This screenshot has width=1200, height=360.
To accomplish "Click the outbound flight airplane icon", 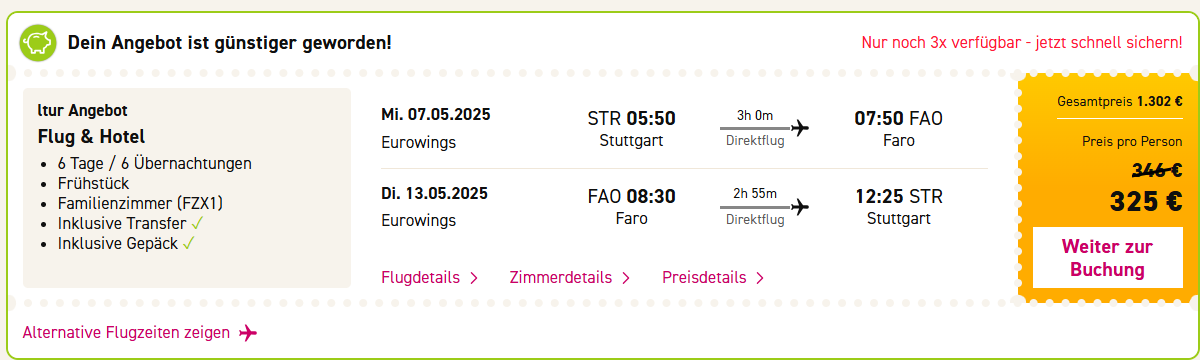I will point(799,128).
